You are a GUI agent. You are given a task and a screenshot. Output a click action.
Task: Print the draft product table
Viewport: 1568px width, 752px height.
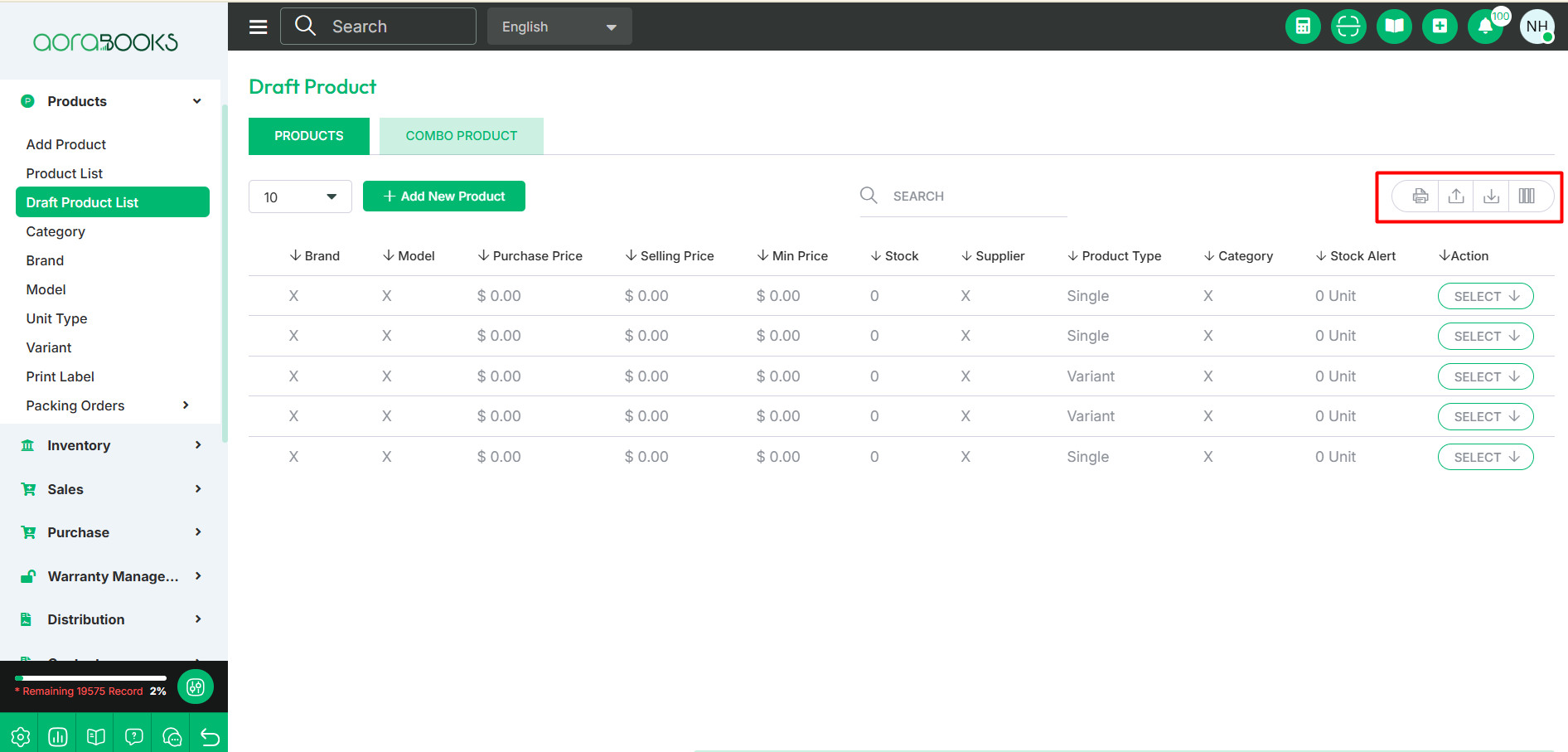[x=1420, y=196]
